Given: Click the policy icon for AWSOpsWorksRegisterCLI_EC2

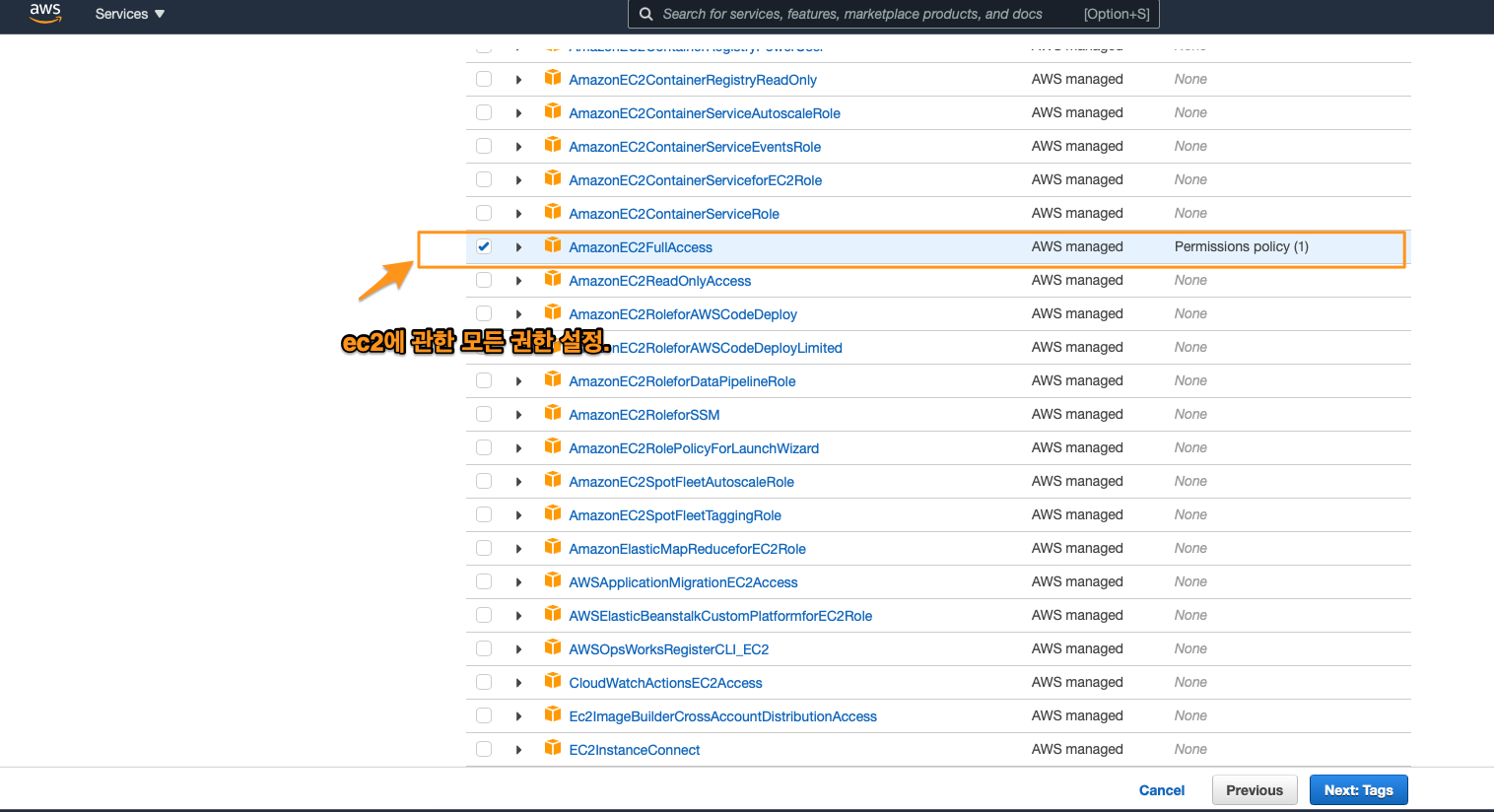Looking at the screenshot, I should pos(553,647).
